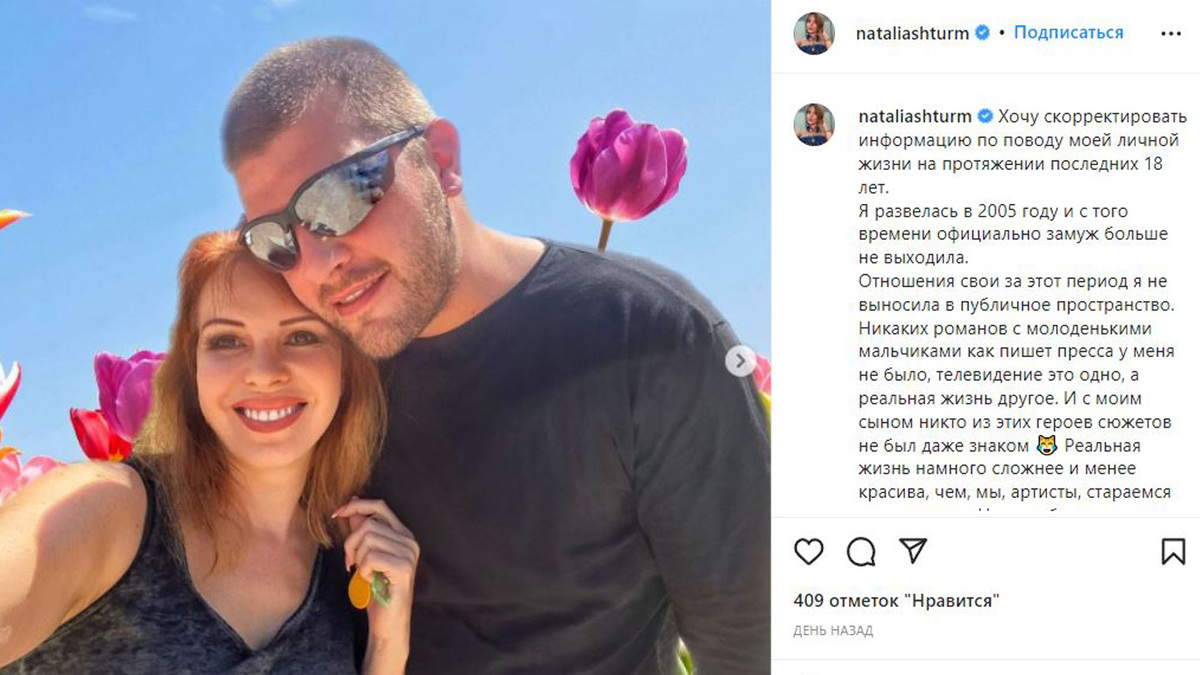Click the main post photo
The width and height of the screenshot is (1200, 675).
[x=385, y=337]
